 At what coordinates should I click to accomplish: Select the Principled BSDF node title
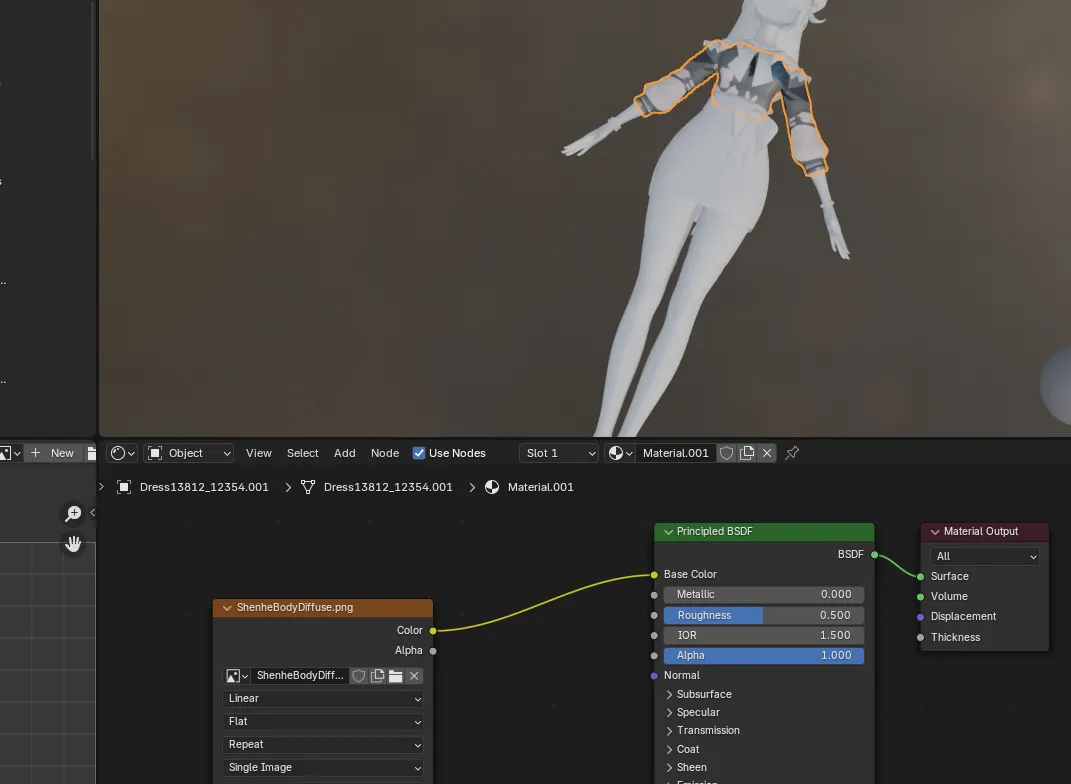pyautogui.click(x=714, y=531)
